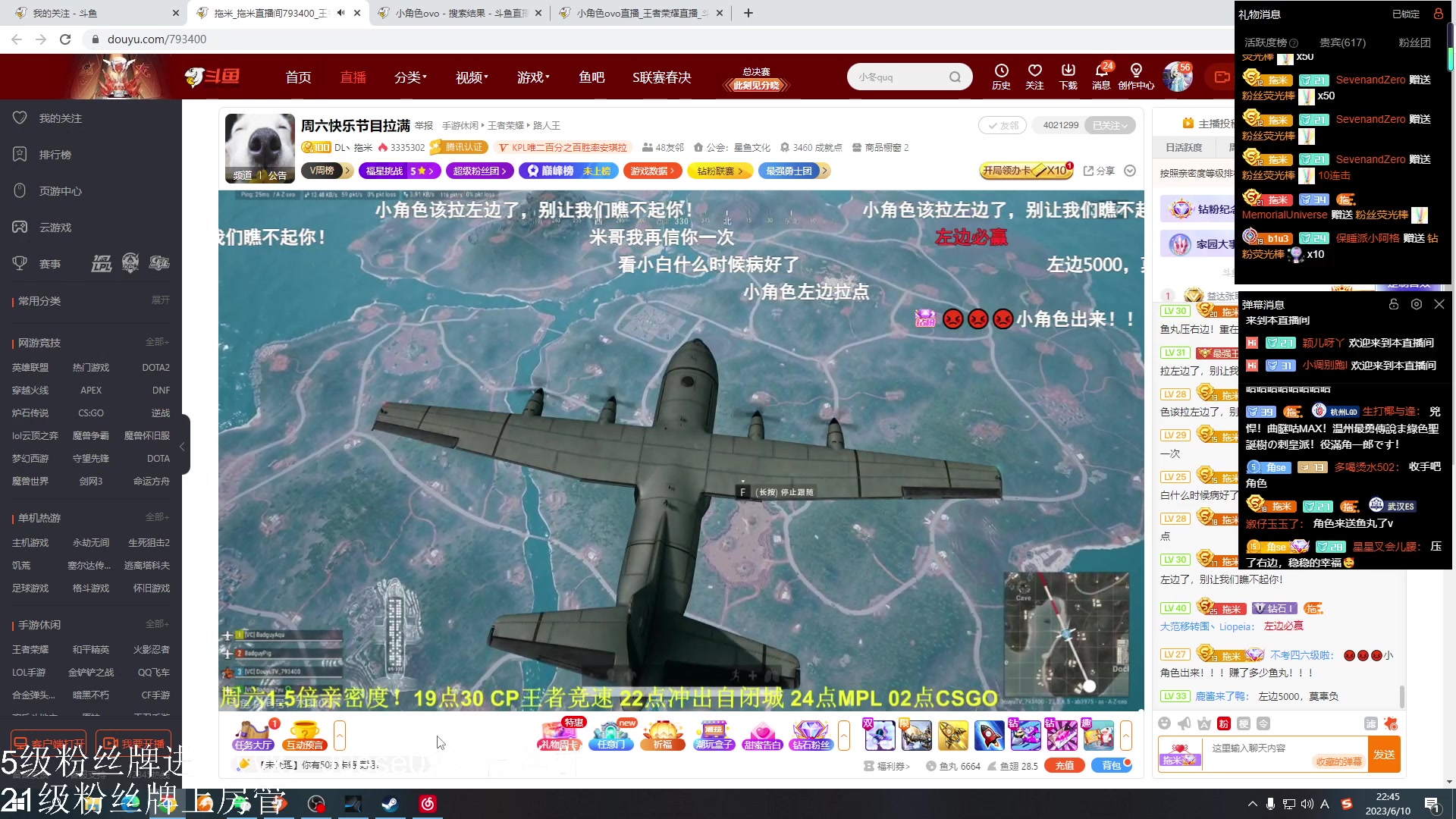Switch to the 鱼吧 tab in navigation
This screenshot has height=819, width=1456.
point(592,77)
